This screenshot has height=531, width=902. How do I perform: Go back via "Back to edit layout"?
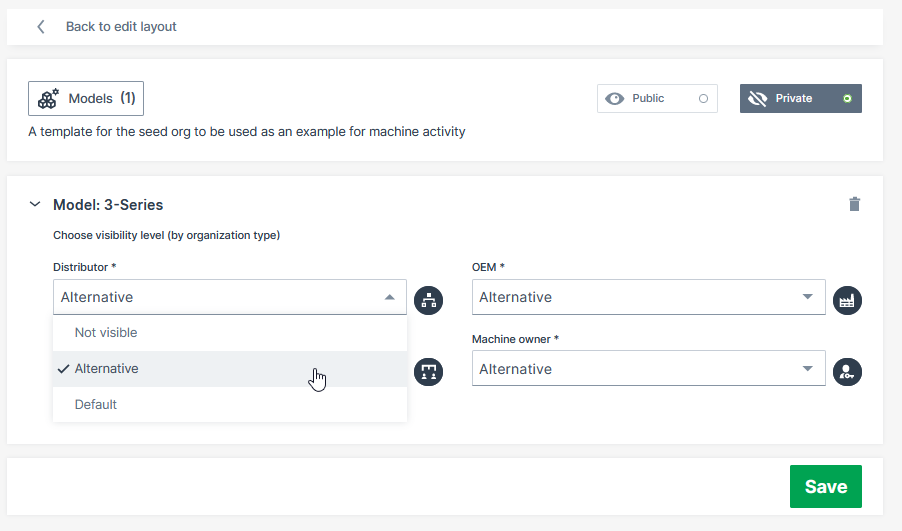pos(121,27)
